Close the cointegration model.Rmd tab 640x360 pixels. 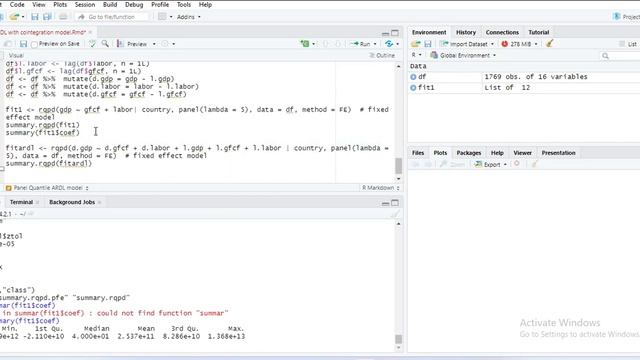90,32
